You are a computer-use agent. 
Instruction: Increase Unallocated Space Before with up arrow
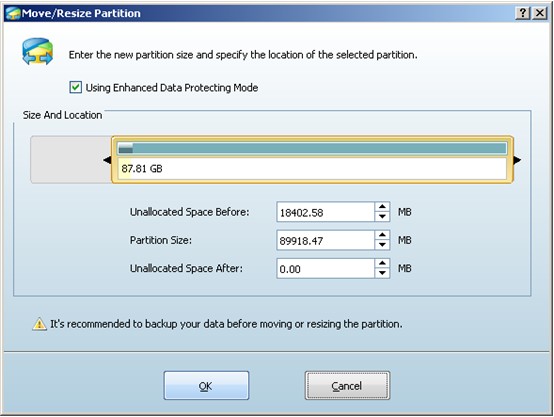pos(382,207)
